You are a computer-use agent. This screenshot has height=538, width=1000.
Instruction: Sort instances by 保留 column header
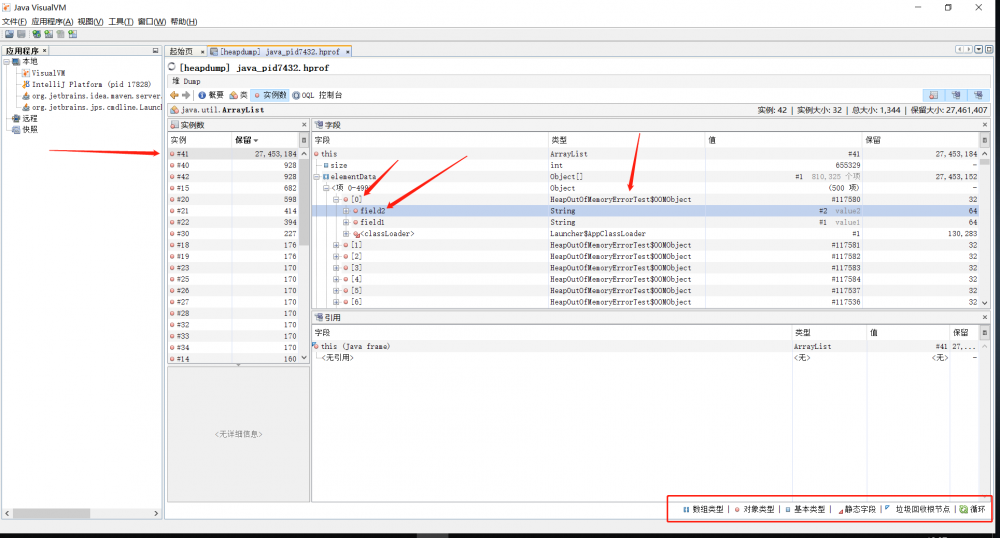tap(265, 140)
